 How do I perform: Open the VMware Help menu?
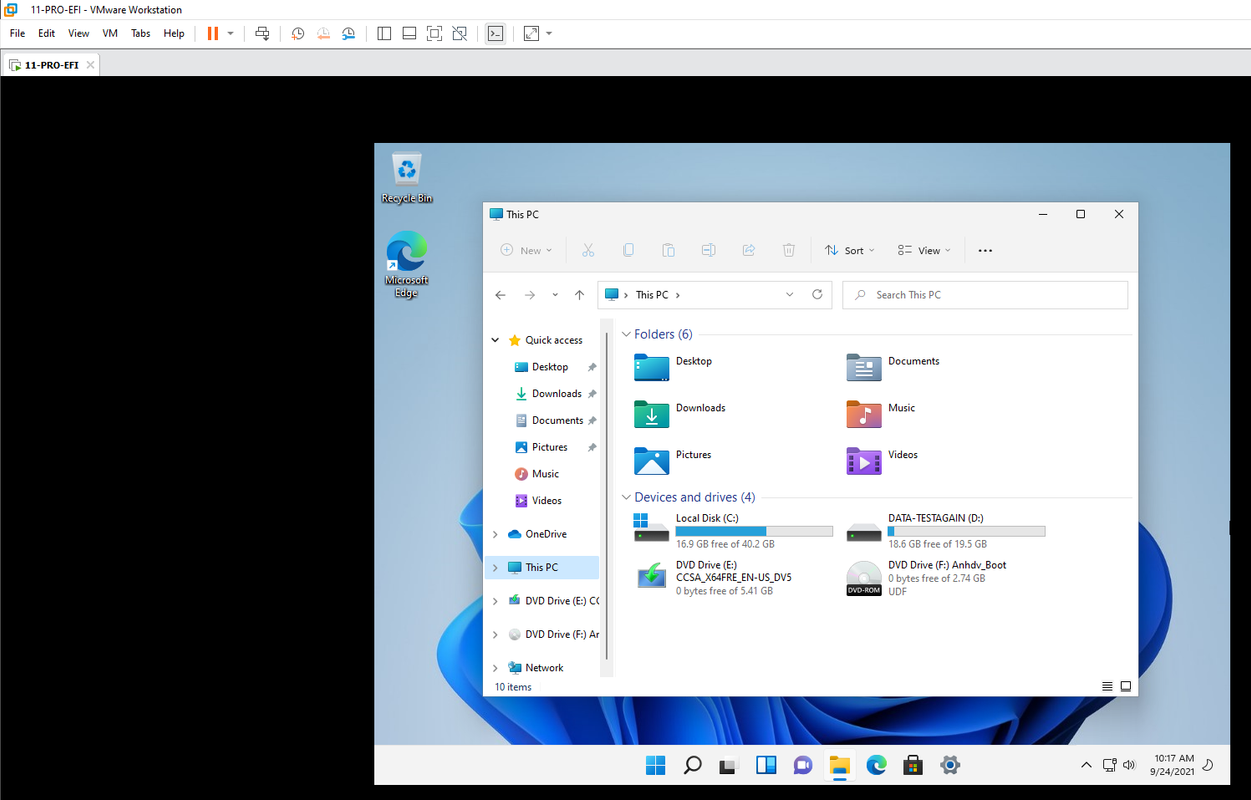point(174,33)
